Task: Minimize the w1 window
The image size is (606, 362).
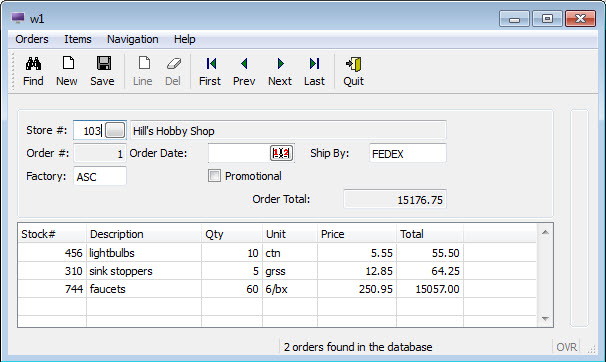Action: (514, 19)
